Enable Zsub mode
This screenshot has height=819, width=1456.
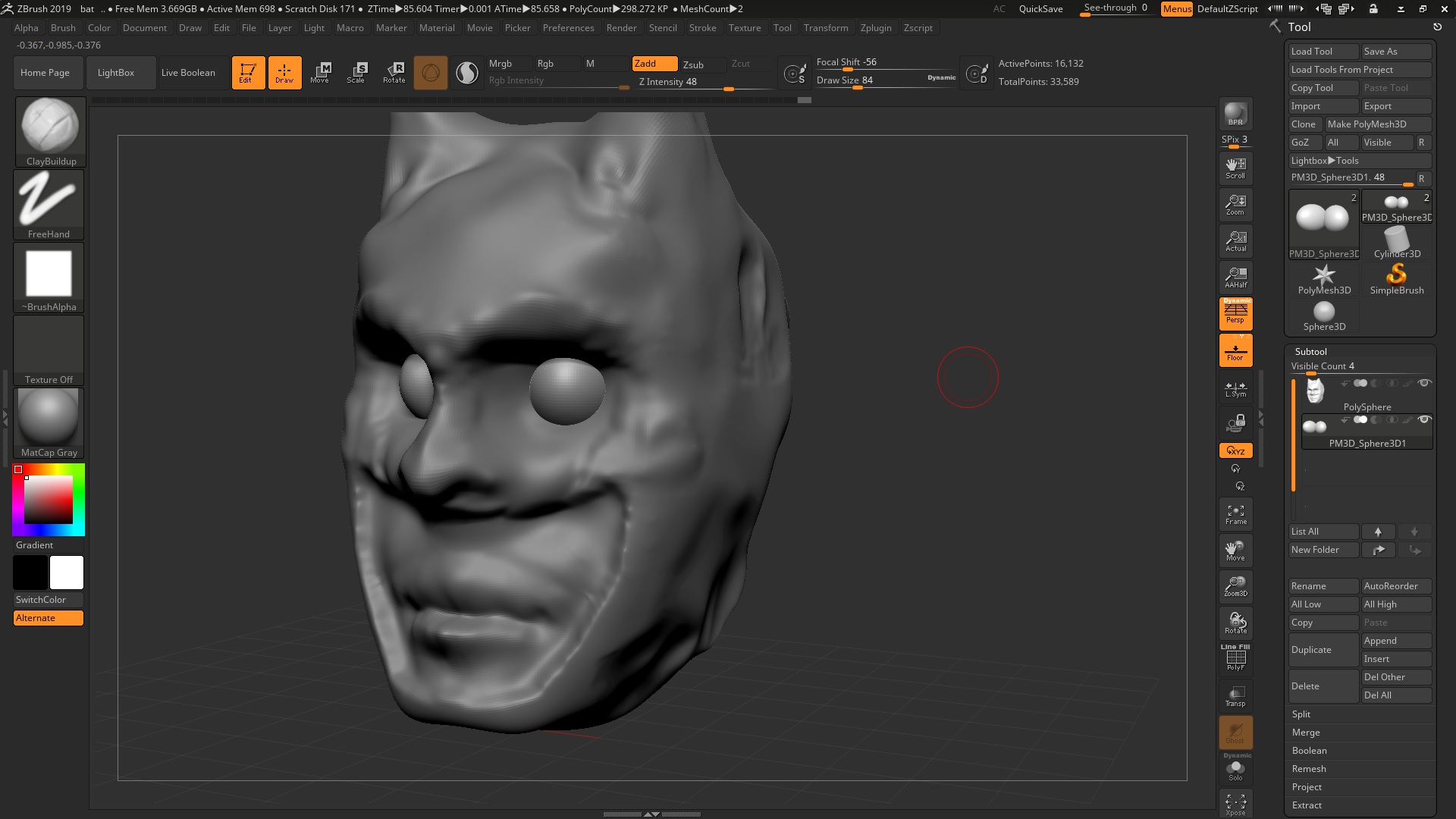pos(693,64)
